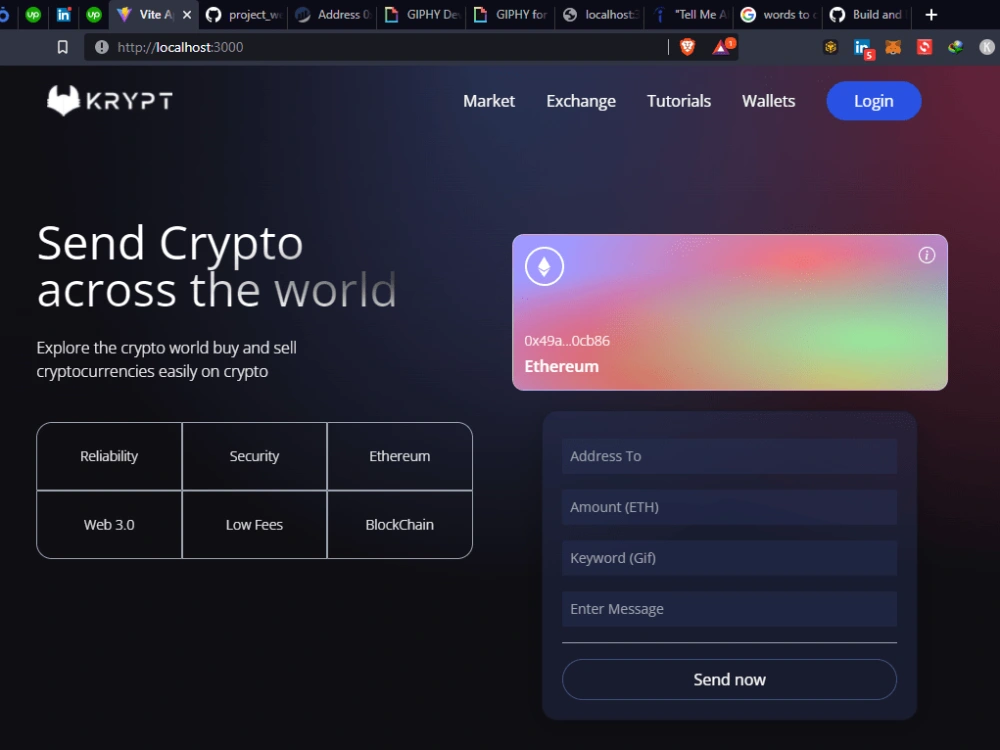Click the Brave Rewards triangle icon

tap(723, 47)
